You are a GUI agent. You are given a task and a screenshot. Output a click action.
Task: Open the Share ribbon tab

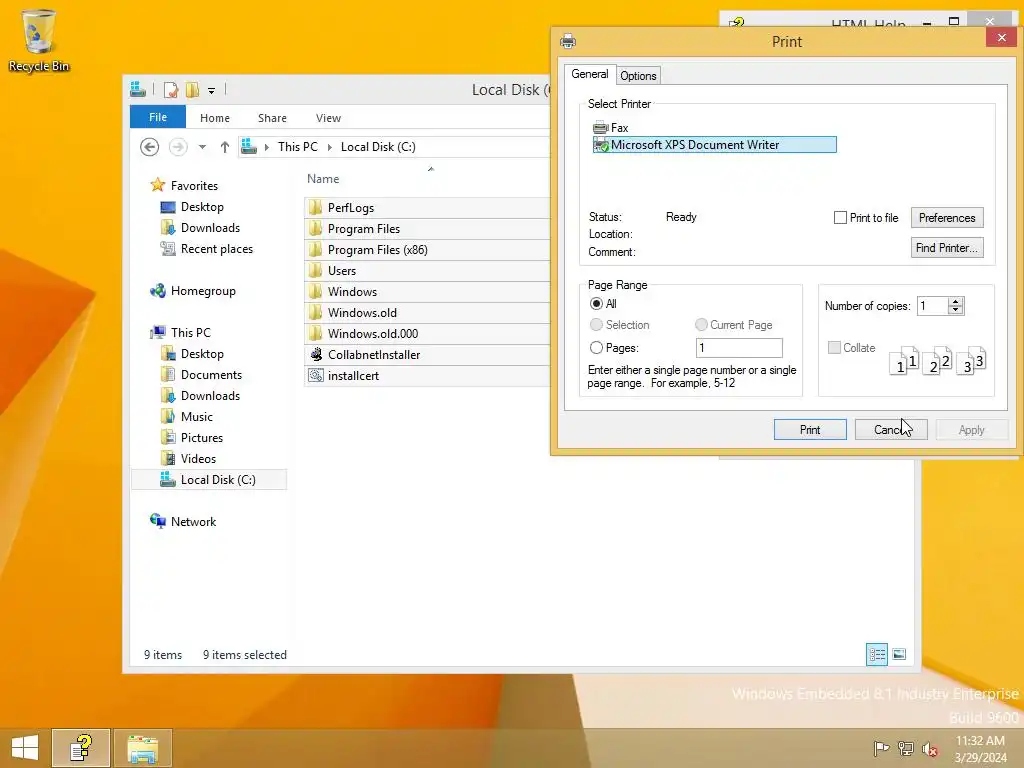[x=272, y=118]
